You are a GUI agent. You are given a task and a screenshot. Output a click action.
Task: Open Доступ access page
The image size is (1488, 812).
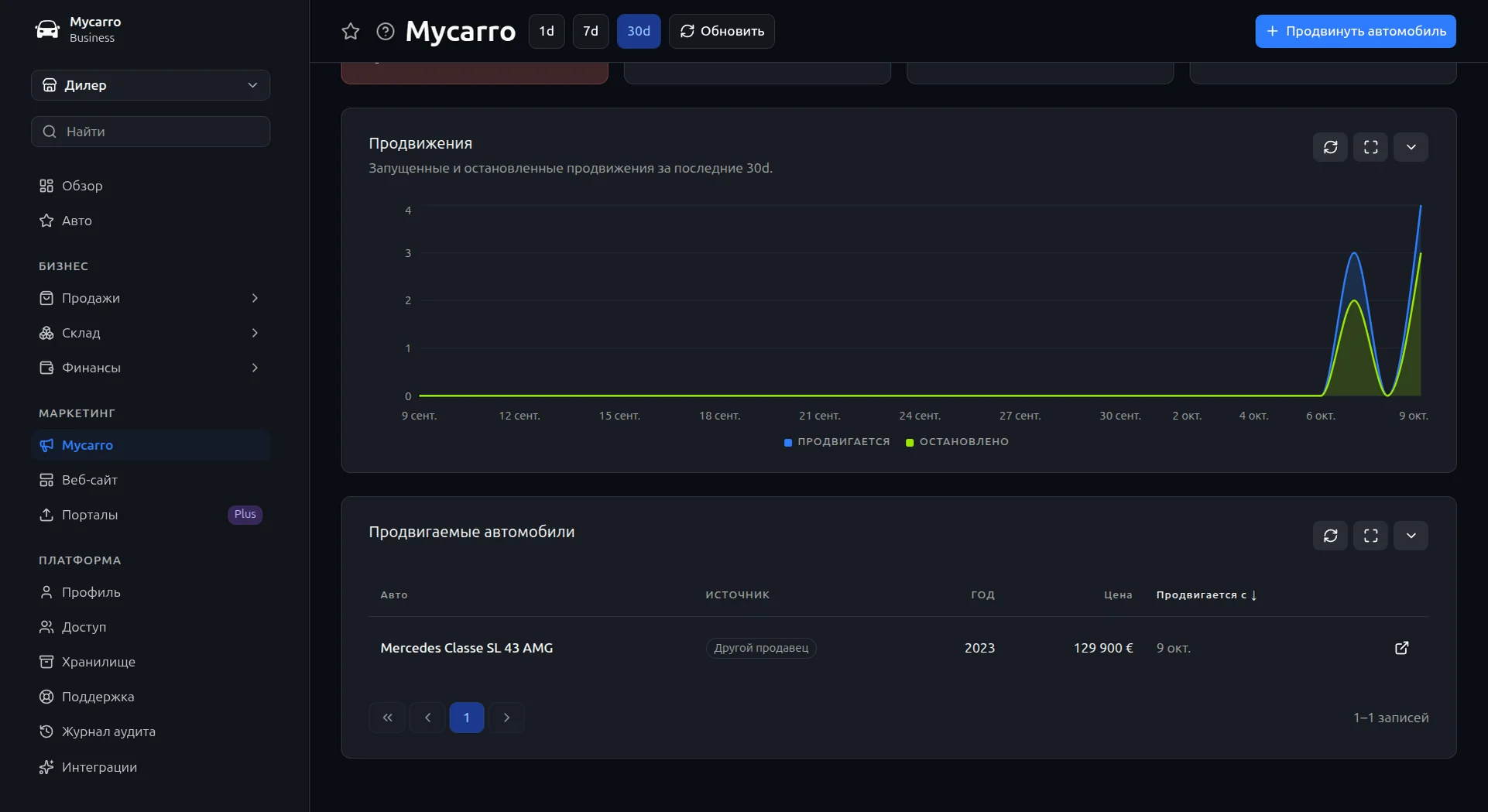150,627
